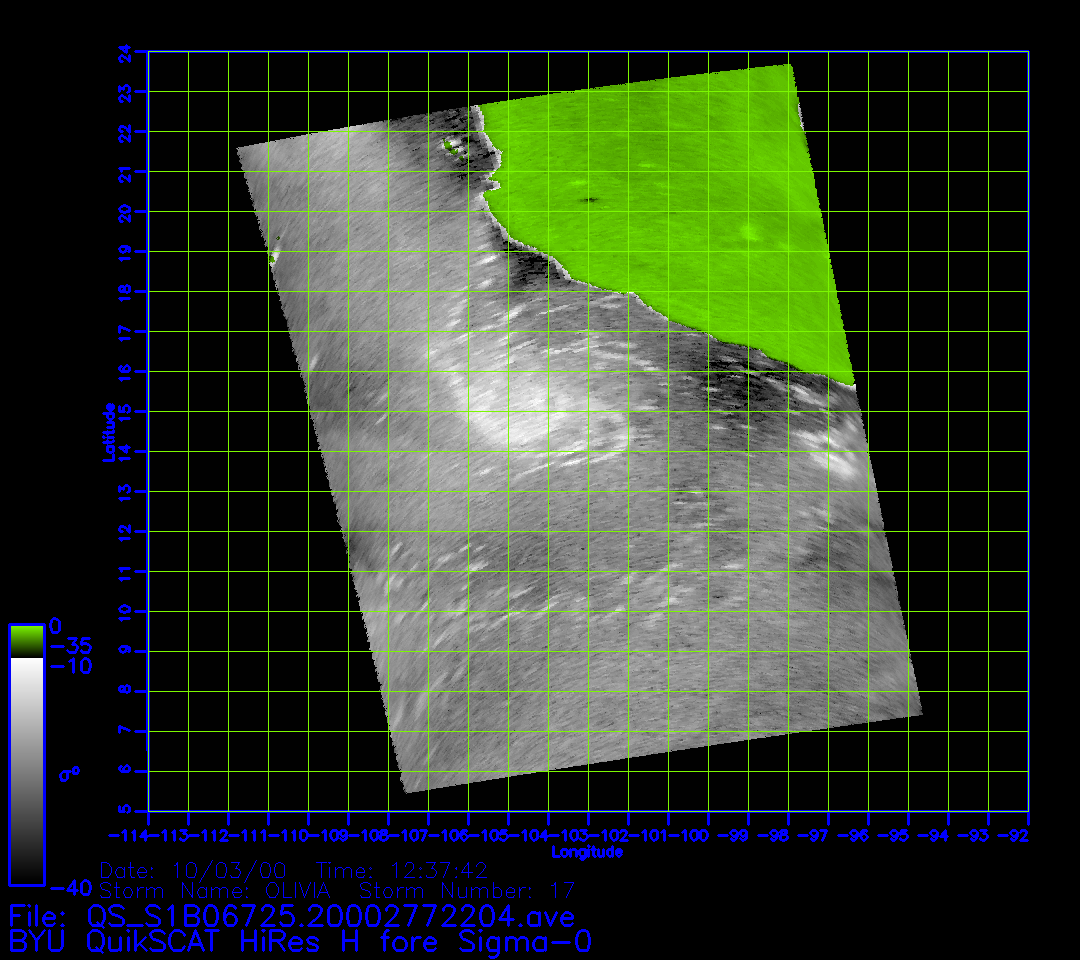
Task: Click the -35 colorbar label
Action: click(x=71, y=646)
